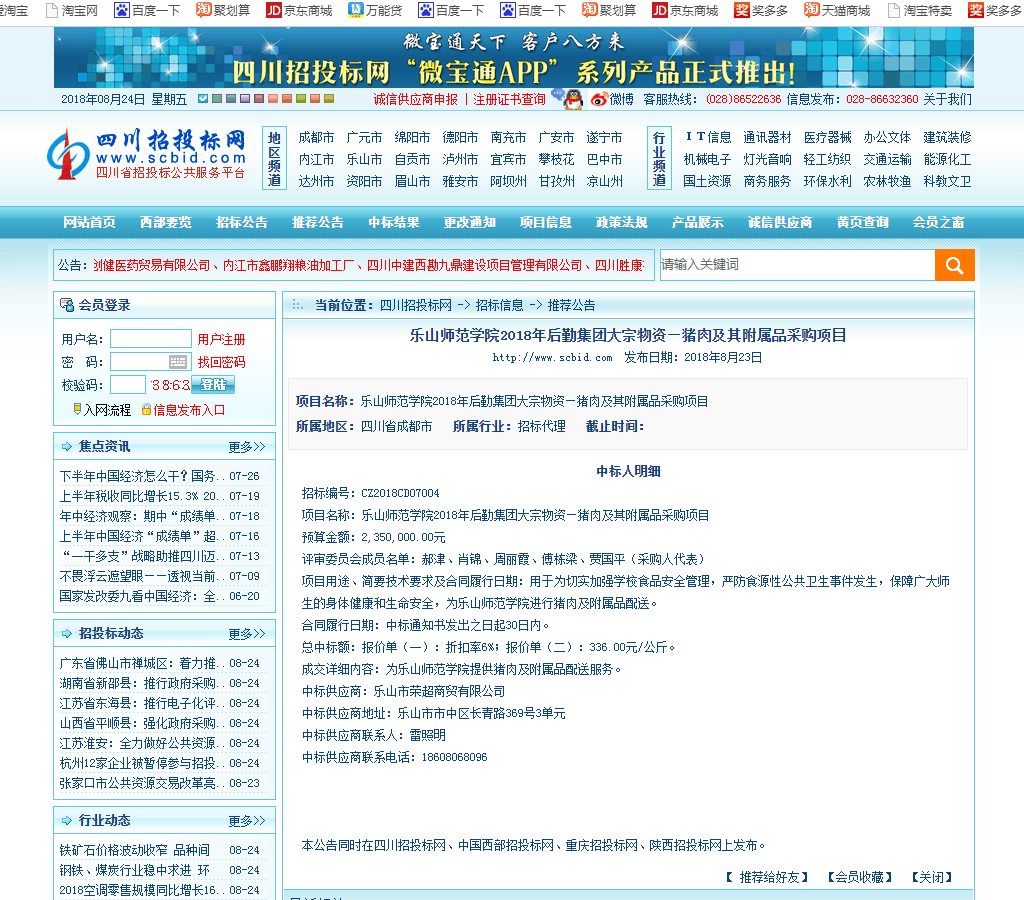1024x900 pixels.
Task: Click the 四川招投标网 site logo
Action: pos(147,153)
